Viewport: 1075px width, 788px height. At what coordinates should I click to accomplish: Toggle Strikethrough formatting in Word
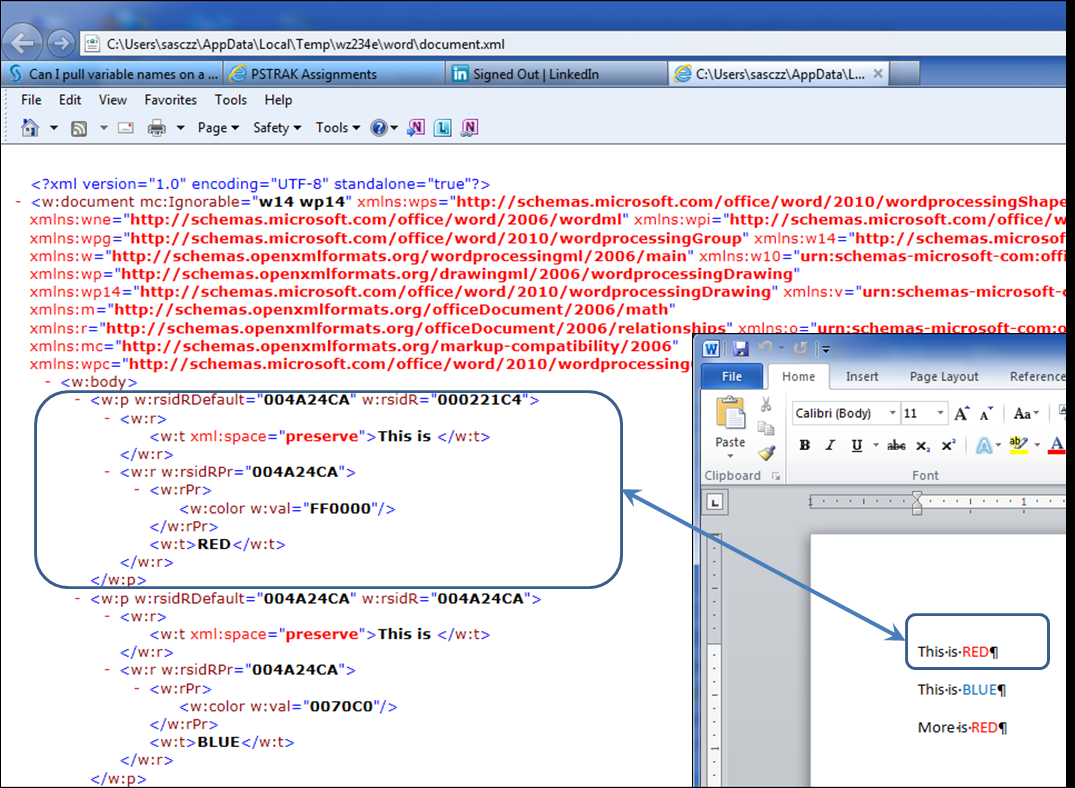click(896, 446)
